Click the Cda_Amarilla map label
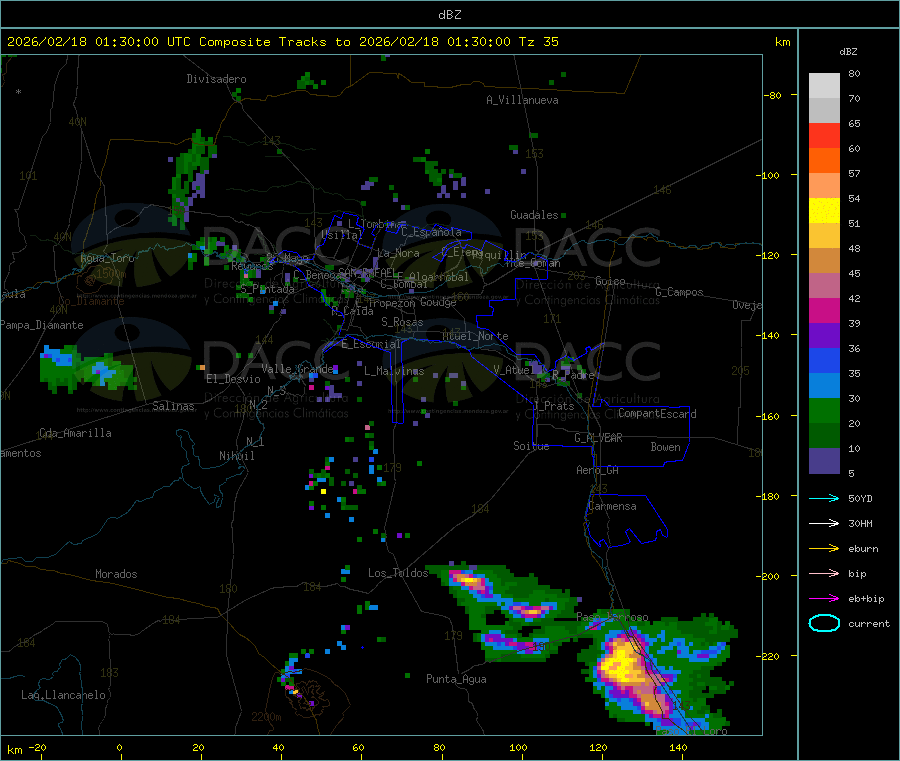Screen dimensions: 900x761 [x=75, y=433]
